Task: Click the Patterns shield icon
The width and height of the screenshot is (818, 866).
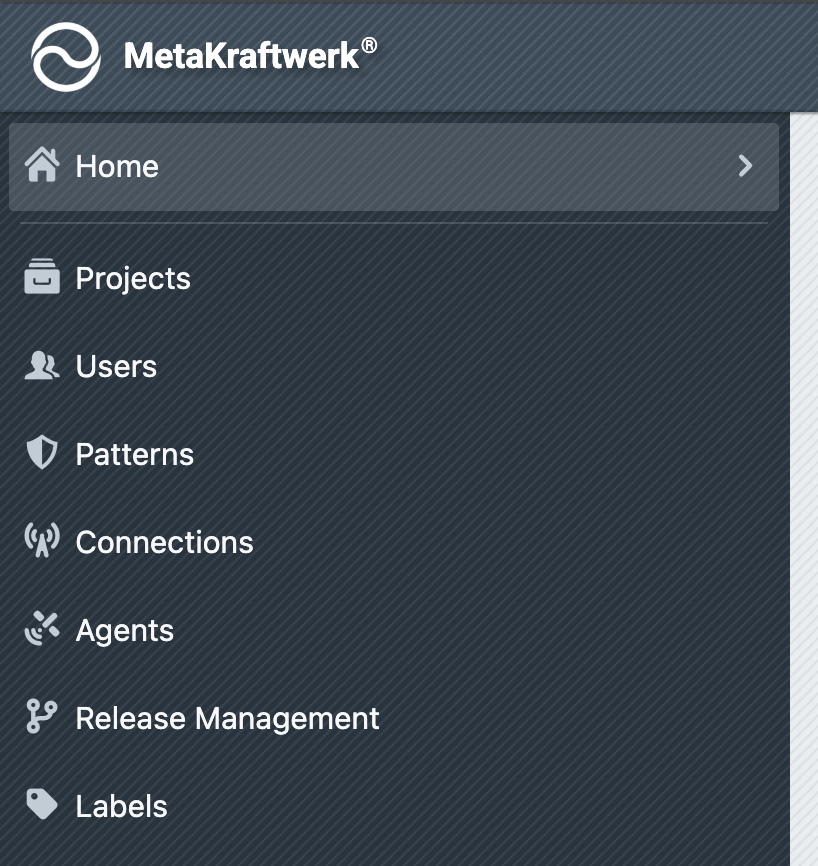Action: tap(42, 454)
